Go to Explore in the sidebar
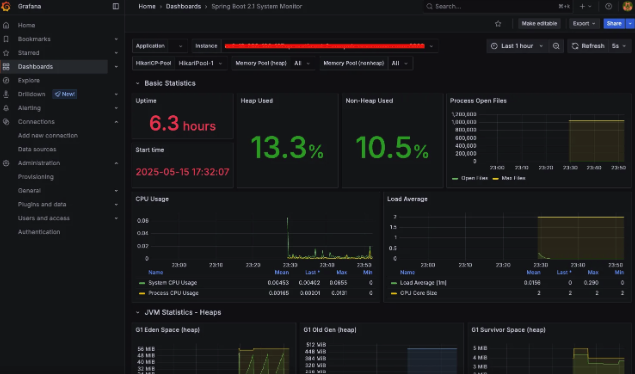The height and width of the screenshot is (374, 635). pyautogui.click(x=29, y=80)
